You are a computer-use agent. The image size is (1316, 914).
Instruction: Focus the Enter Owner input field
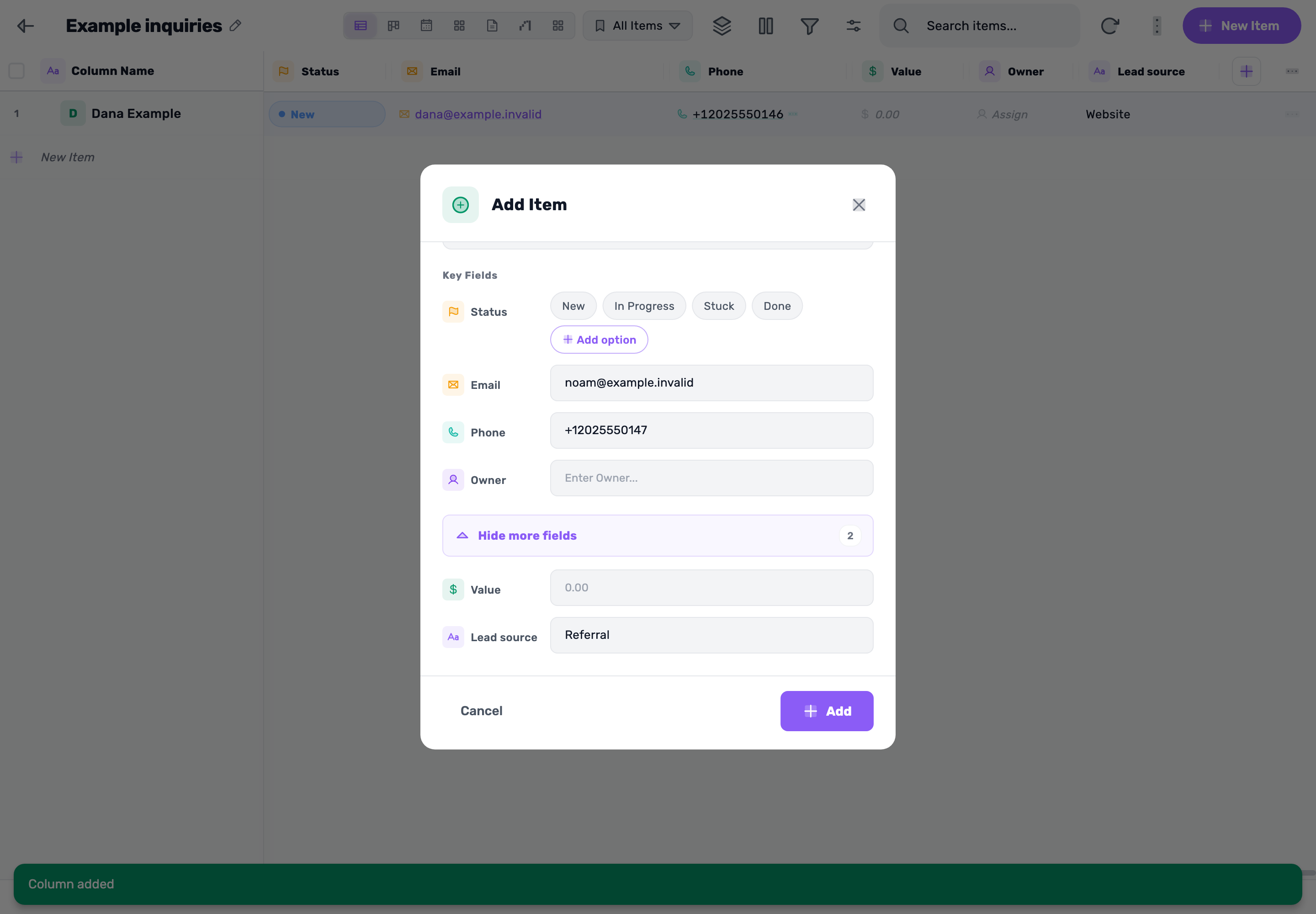point(711,478)
